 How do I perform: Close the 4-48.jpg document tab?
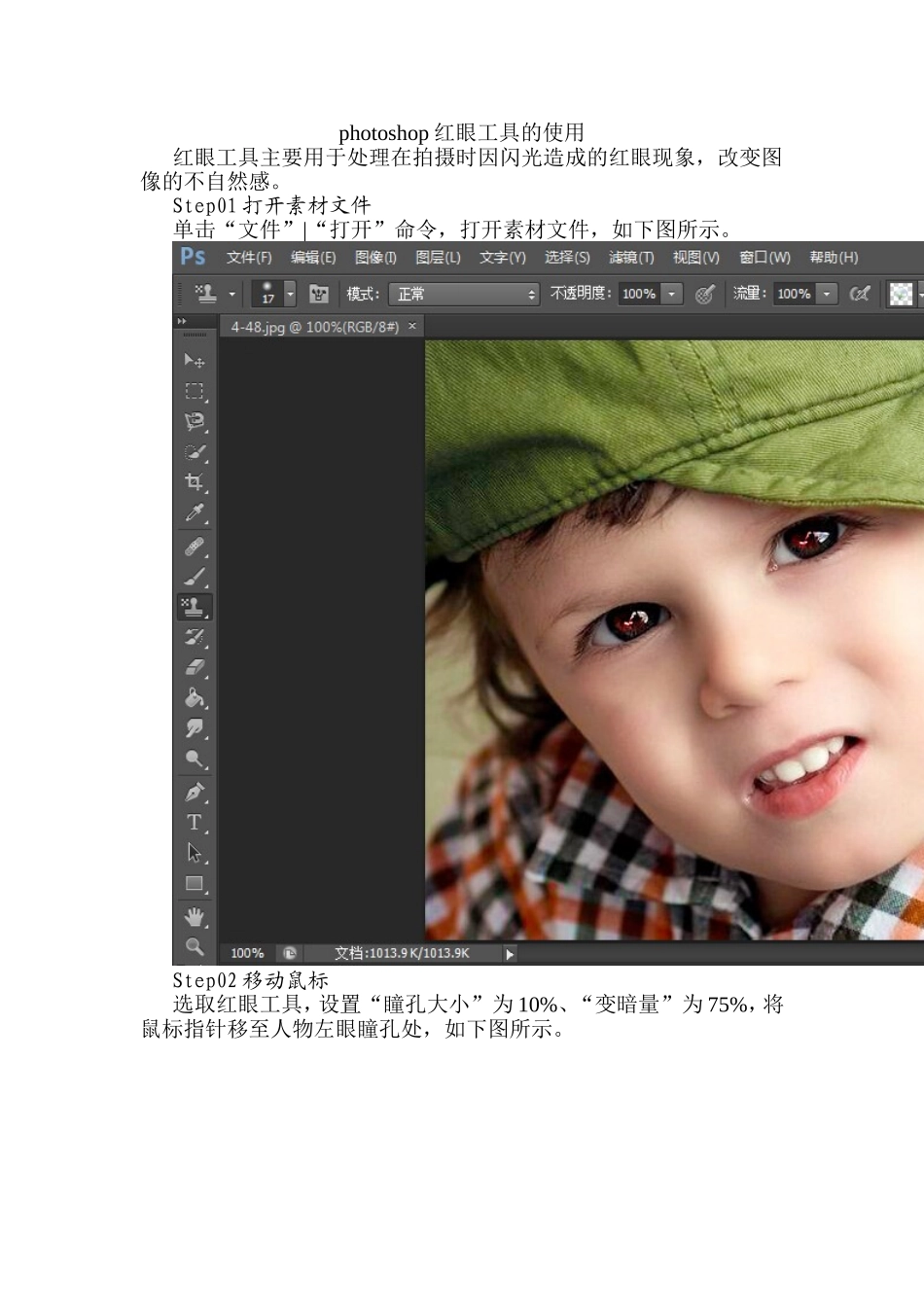(x=412, y=326)
